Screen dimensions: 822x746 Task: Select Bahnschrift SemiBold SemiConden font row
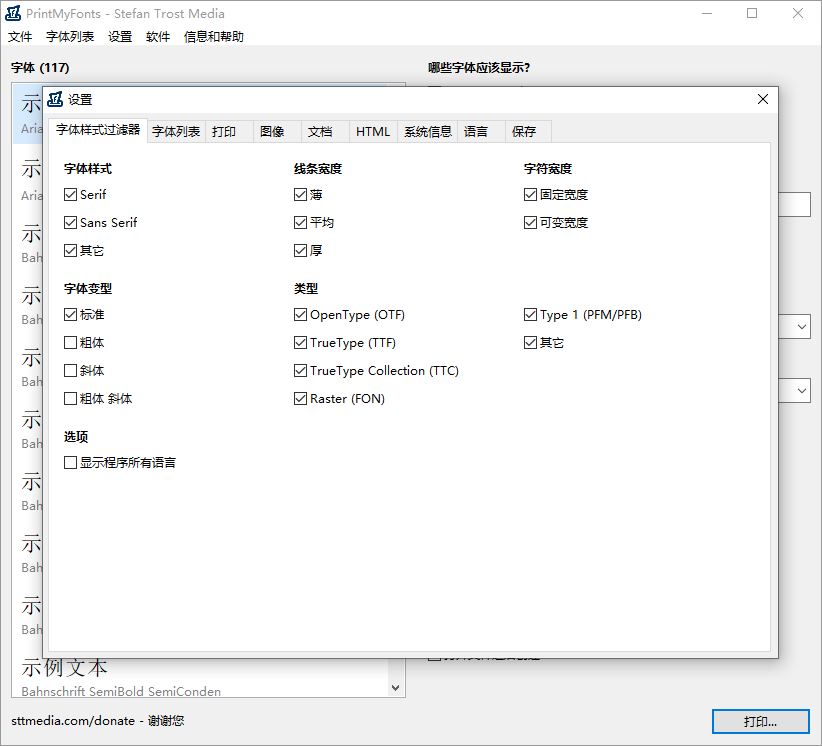coord(200,678)
